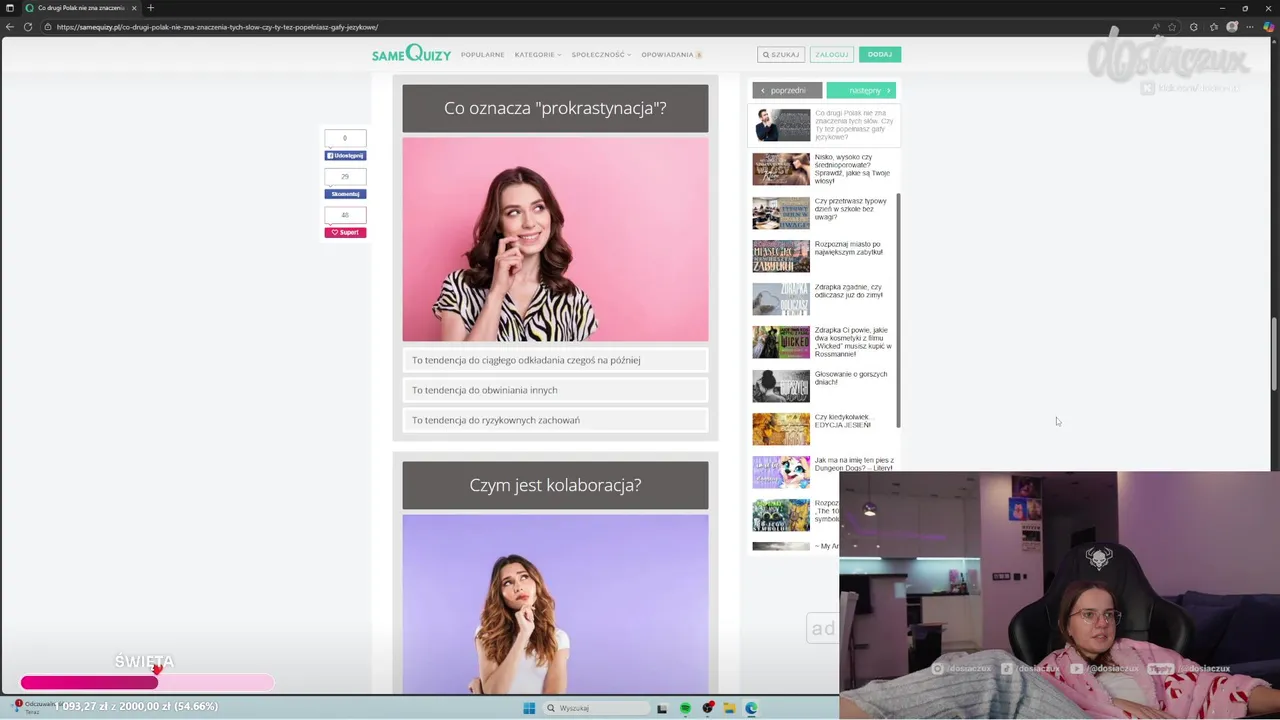Click the pink-background prokrastynacja question image
Viewport: 1280px width, 720px height.
(x=555, y=240)
